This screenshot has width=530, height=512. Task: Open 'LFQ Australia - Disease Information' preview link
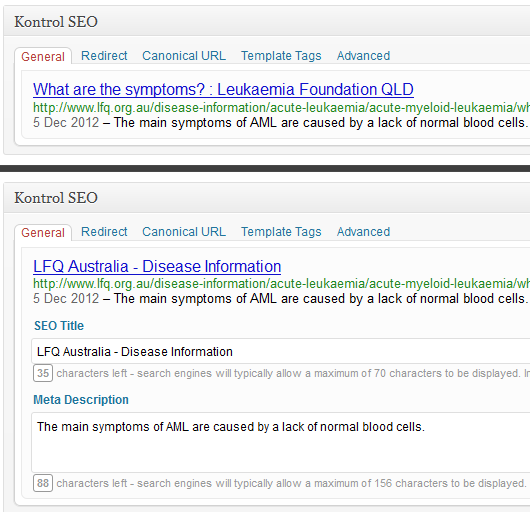pyautogui.click(x=157, y=266)
